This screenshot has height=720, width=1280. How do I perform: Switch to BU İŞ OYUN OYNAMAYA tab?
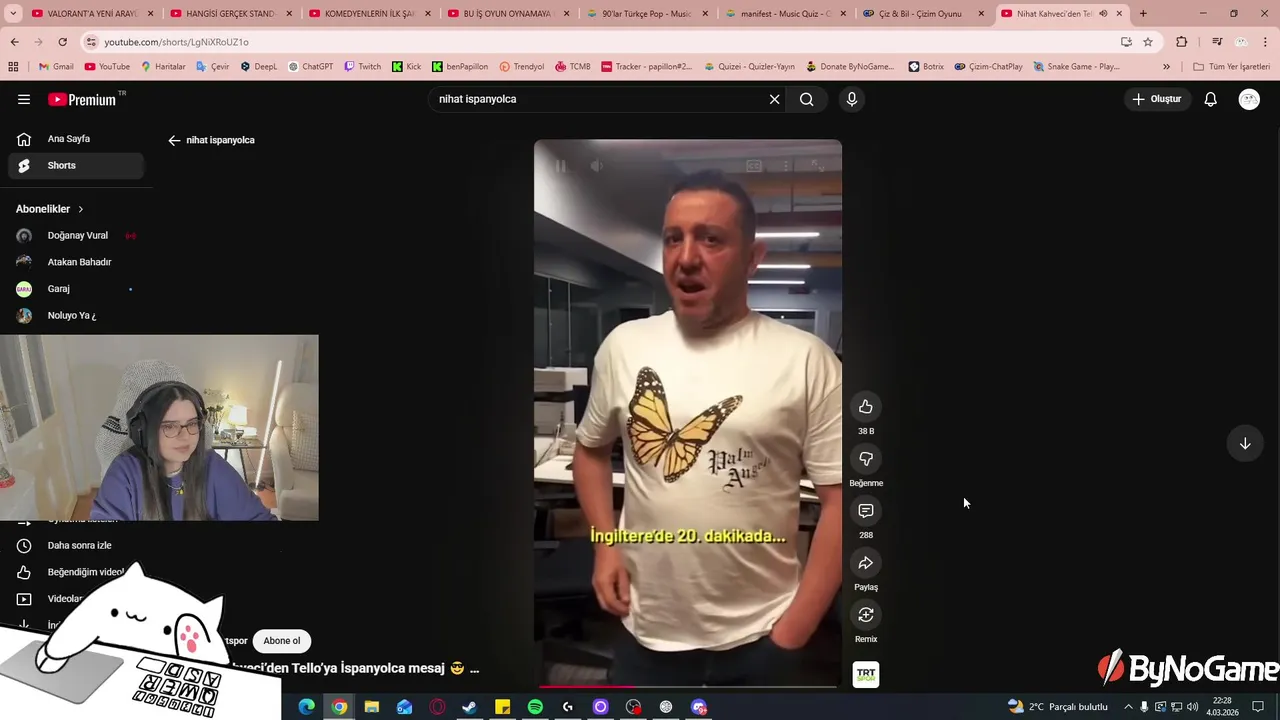[x=507, y=14]
